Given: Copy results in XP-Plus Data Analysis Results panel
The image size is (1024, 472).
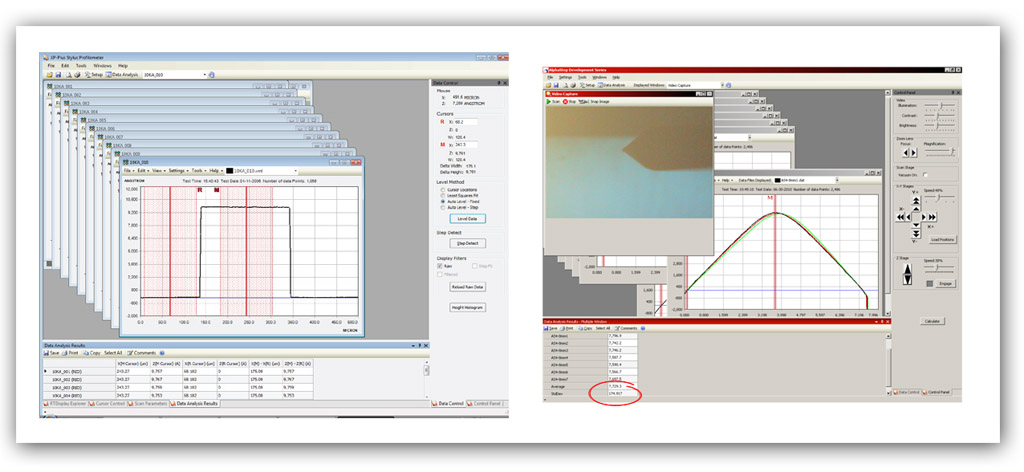Looking at the screenshot, I should click(x=92, y=353).
